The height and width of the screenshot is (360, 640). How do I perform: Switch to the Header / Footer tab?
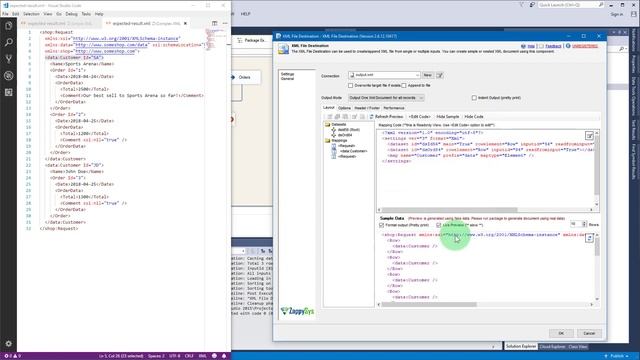coord(367,108)
